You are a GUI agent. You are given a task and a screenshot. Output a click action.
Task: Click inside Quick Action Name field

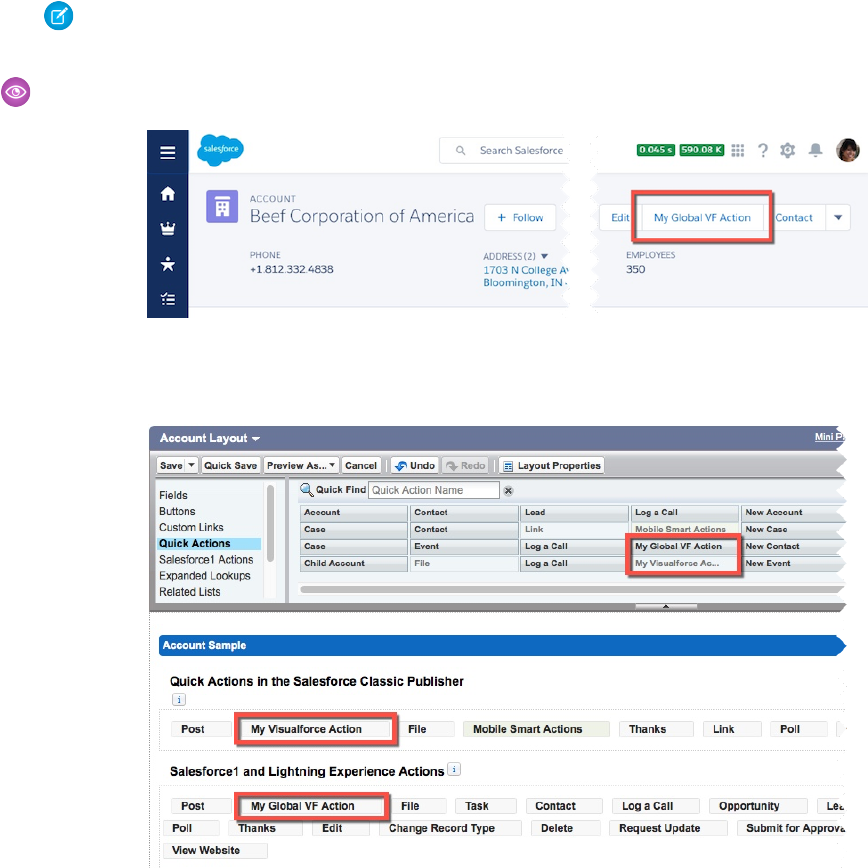click(x=433, y=490)
